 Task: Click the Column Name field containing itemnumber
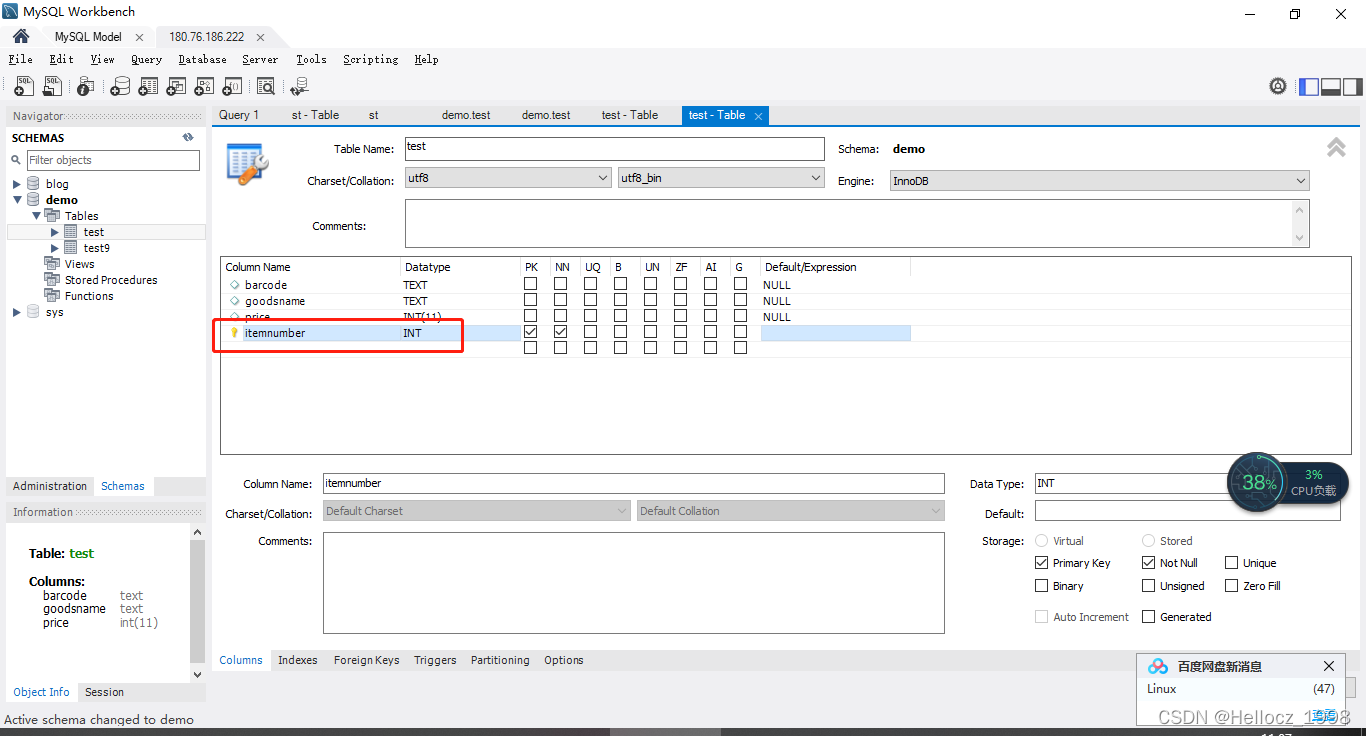click(634, 483)
